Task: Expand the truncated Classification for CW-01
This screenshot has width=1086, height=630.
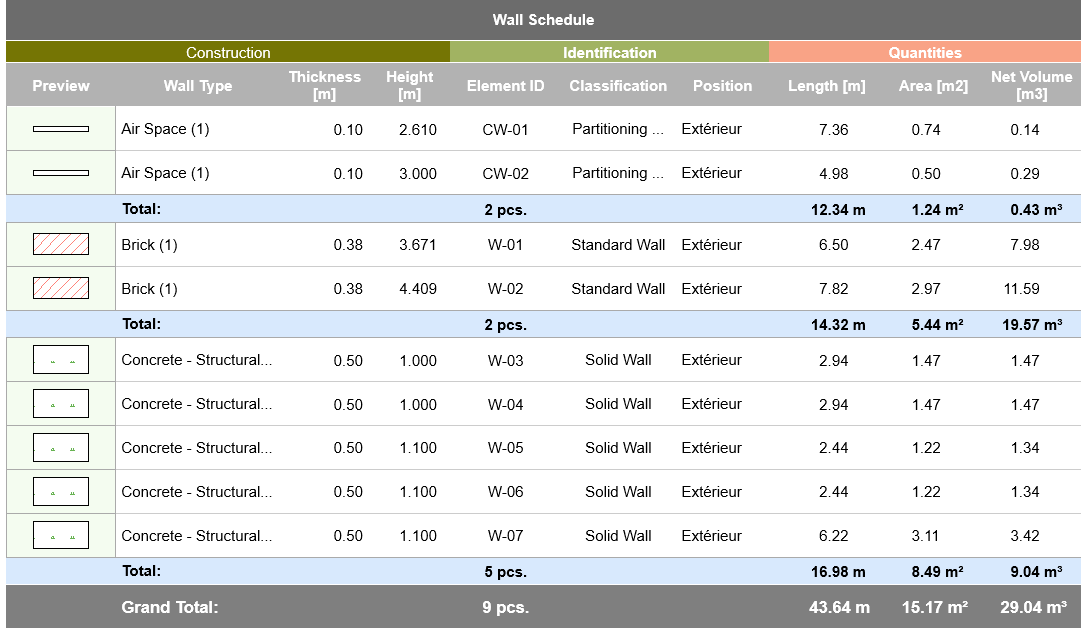Action: [x=617, y=128]
